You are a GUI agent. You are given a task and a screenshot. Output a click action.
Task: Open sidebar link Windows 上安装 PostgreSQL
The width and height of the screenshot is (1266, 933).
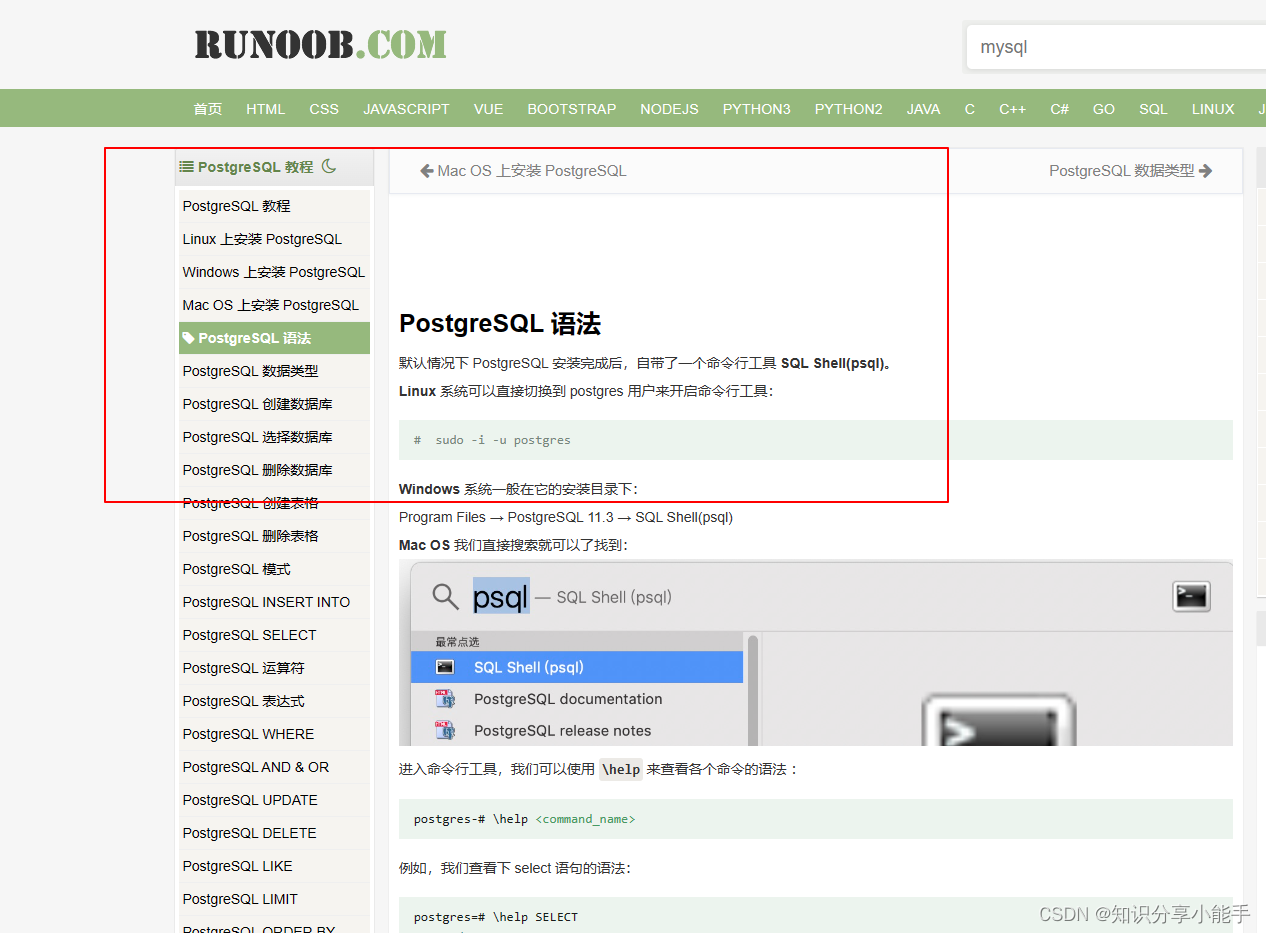[x=273, y=272]
